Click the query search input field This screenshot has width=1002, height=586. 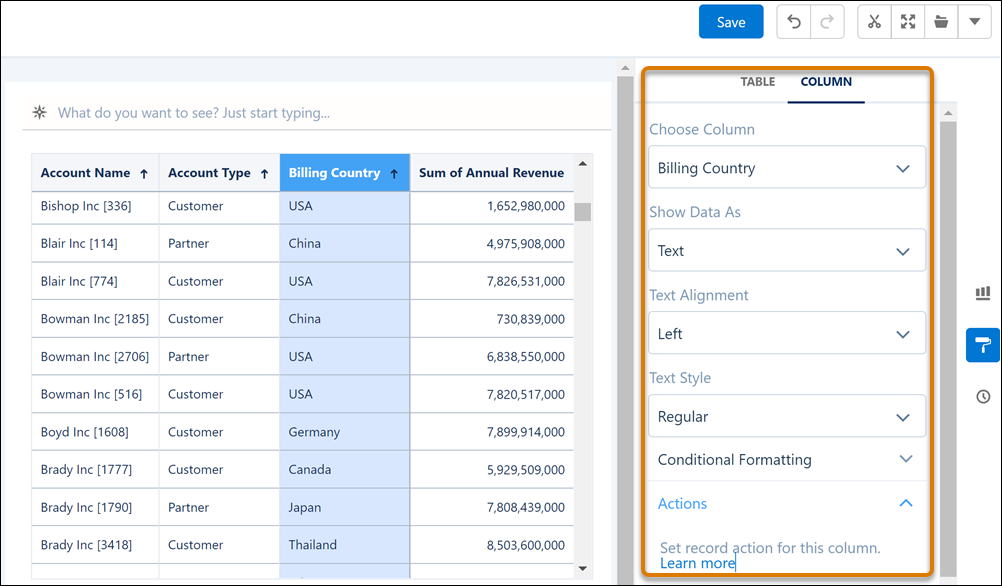(x=320, y=113)
